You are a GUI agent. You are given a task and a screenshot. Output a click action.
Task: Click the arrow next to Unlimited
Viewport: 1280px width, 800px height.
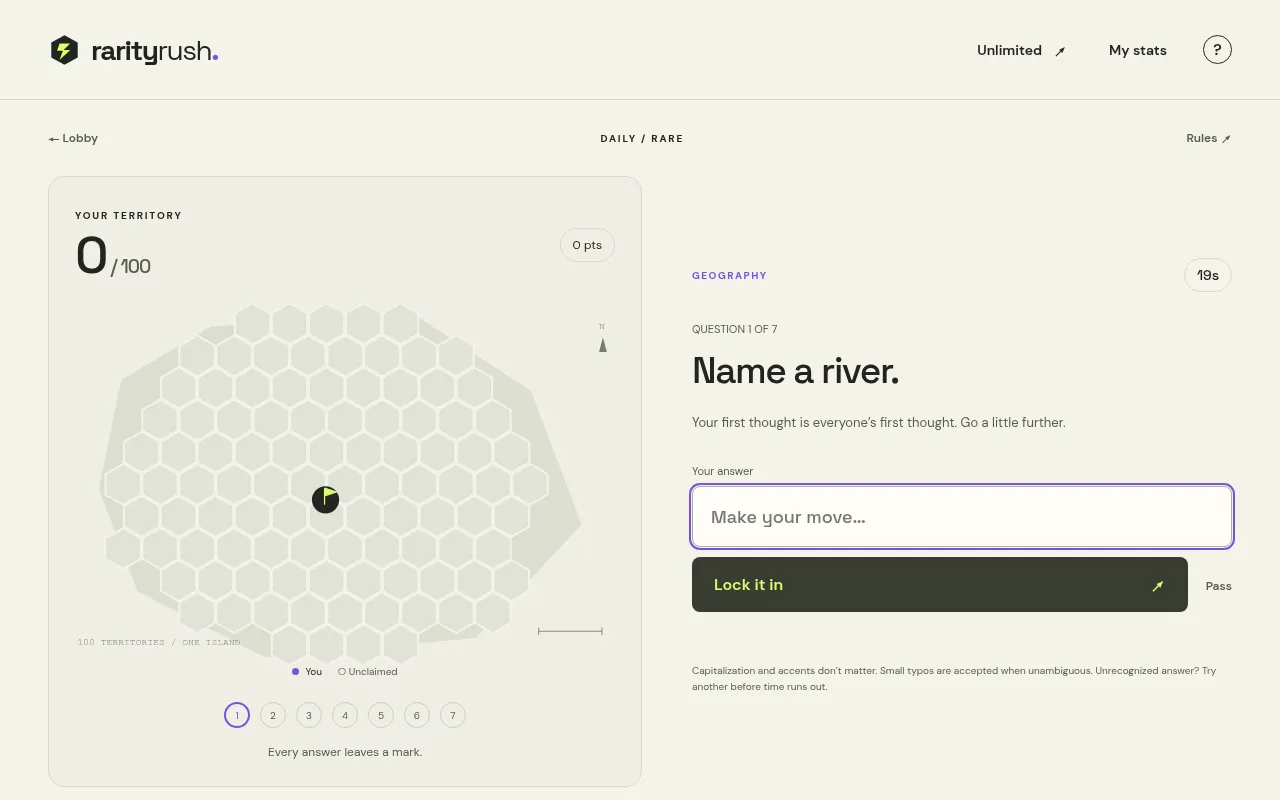click(x=1061, y=51)
